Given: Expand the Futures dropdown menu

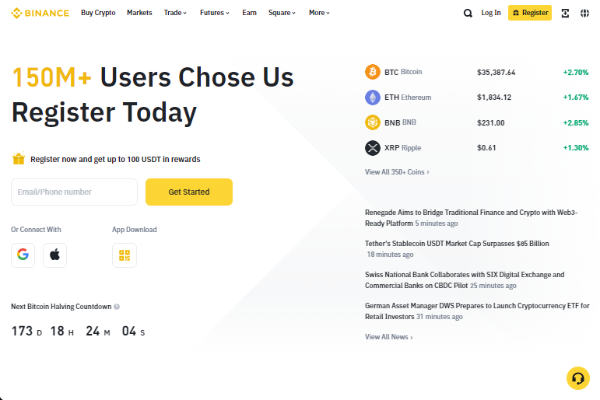Looking at the screenshot, I should 214,13.
